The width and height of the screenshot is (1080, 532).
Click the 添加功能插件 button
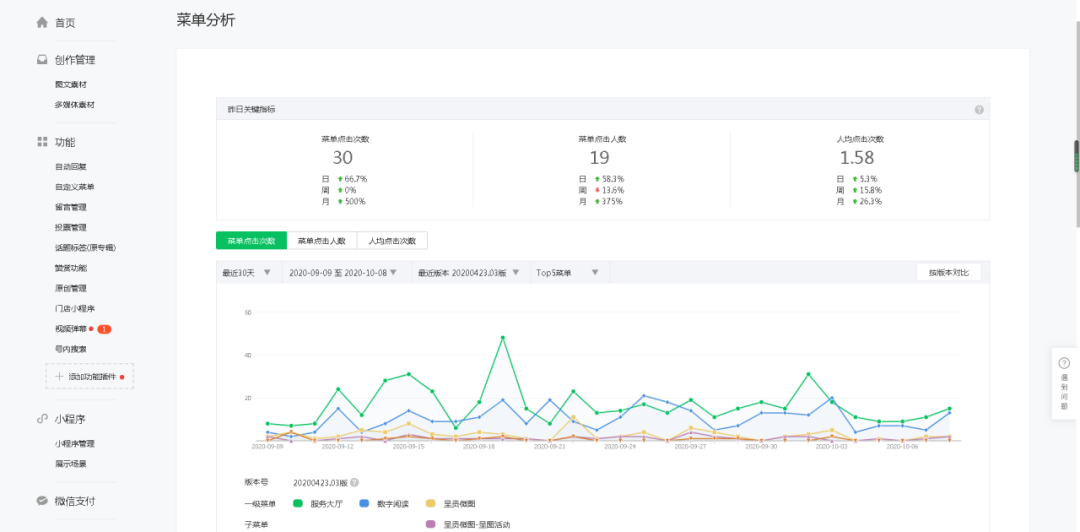[x=90, y=377]
